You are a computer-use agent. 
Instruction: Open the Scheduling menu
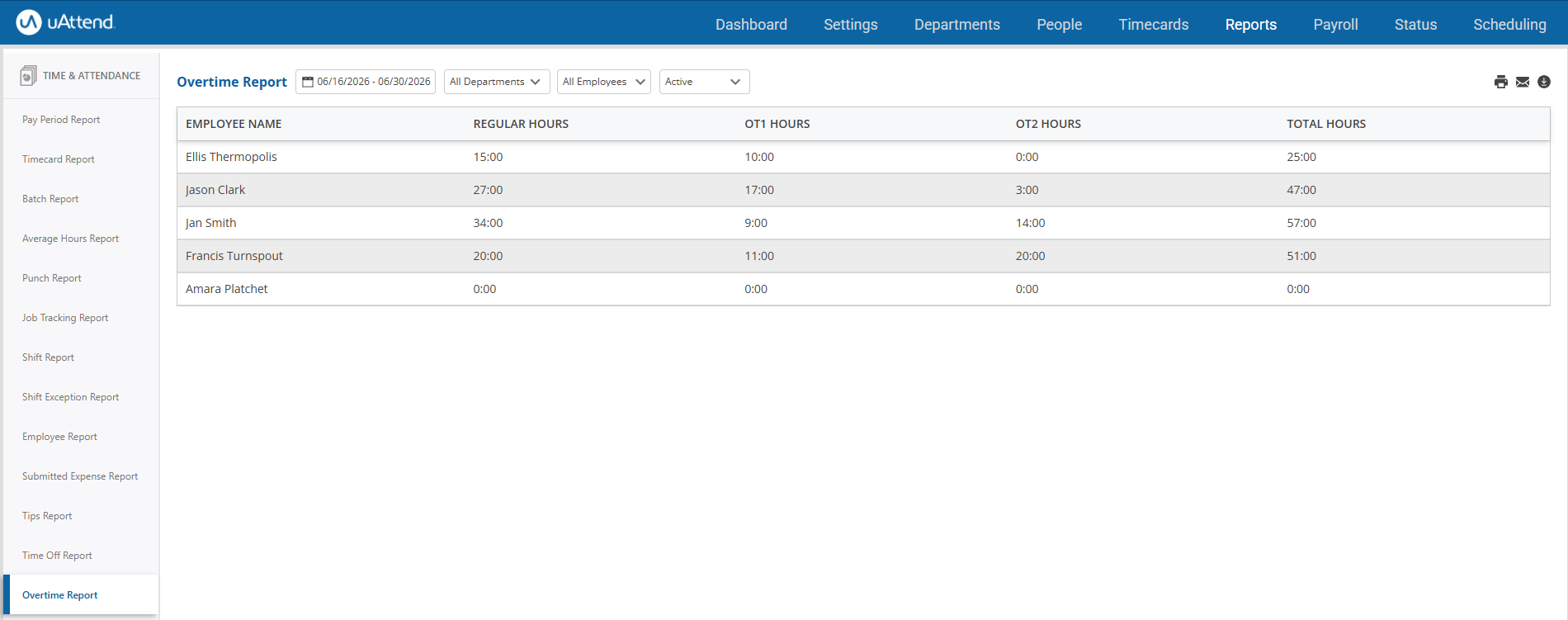pos(1510,25)
